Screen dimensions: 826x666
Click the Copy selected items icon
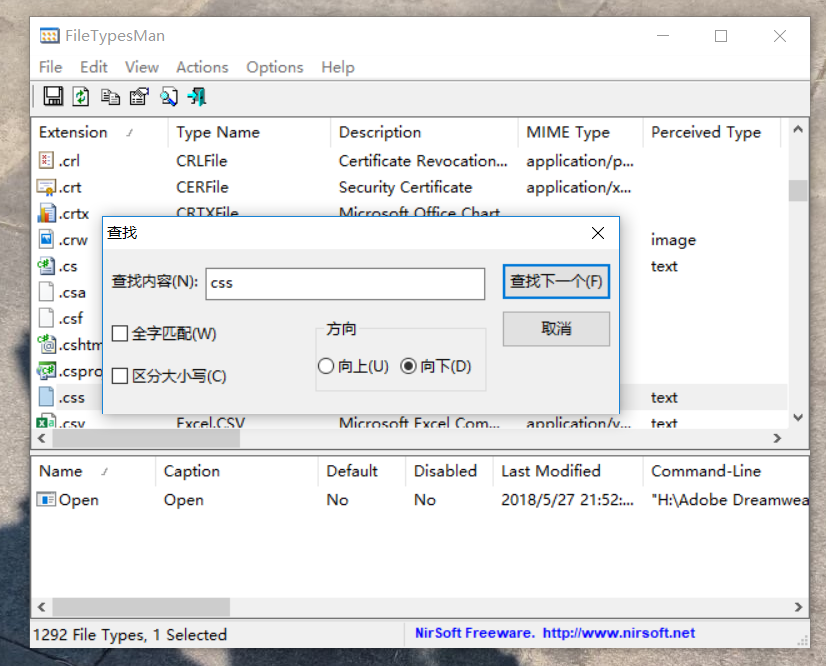[x=110, y=96]
